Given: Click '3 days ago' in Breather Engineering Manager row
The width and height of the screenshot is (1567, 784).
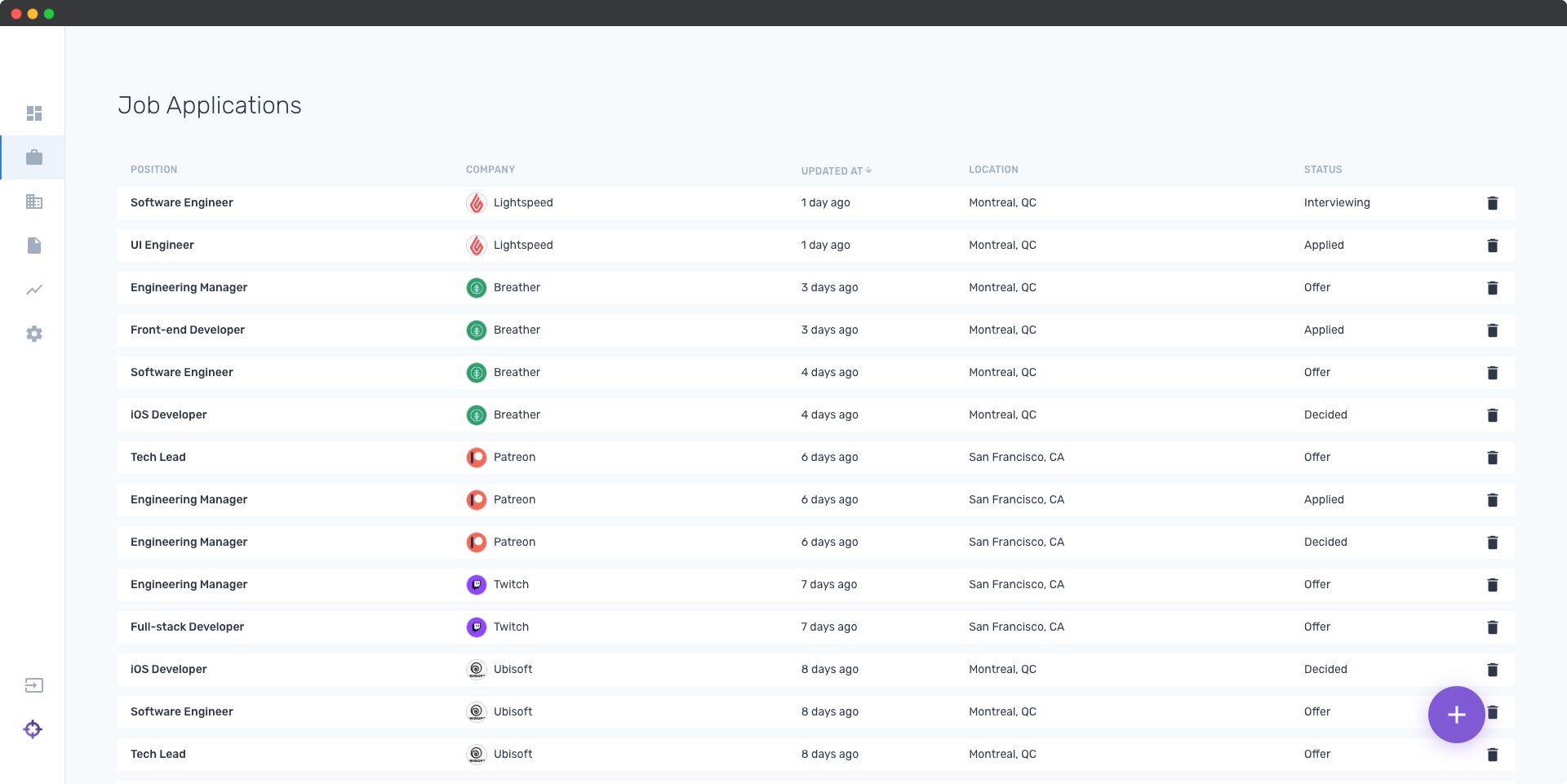Looking at the screenshot, I should pyautogui.click(x=829, y=287).
